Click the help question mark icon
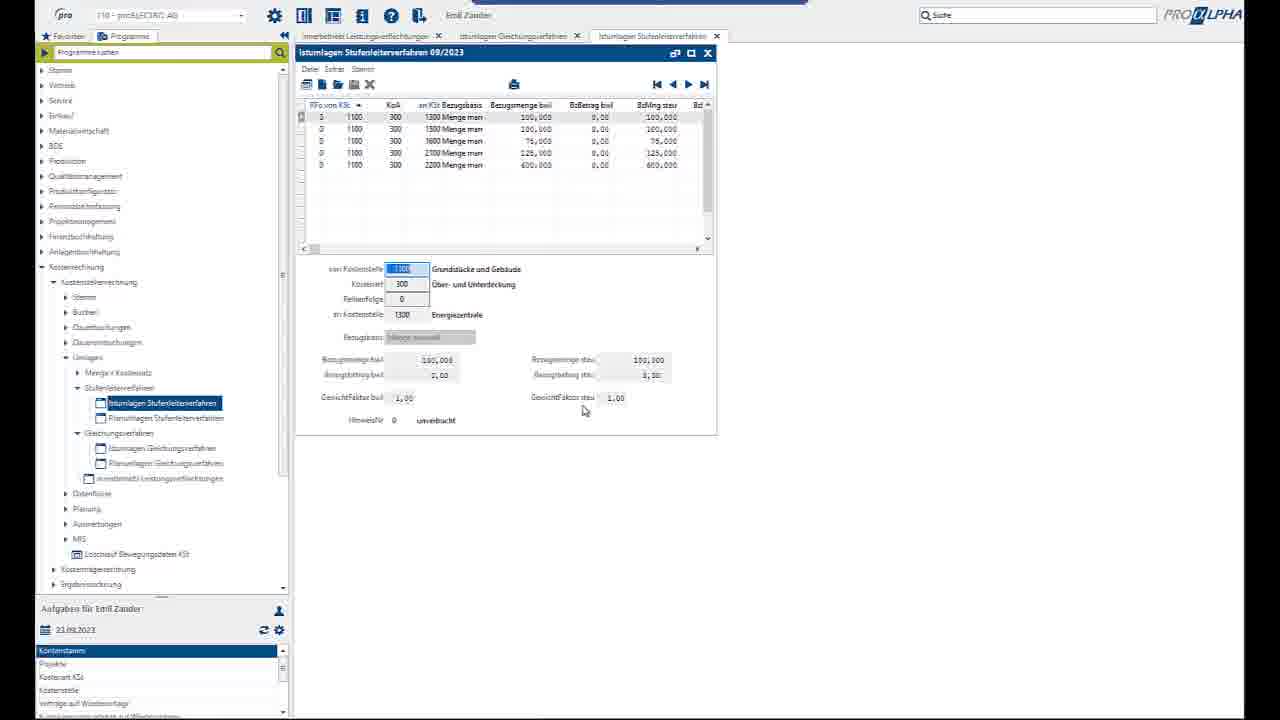 click(391, 16)
